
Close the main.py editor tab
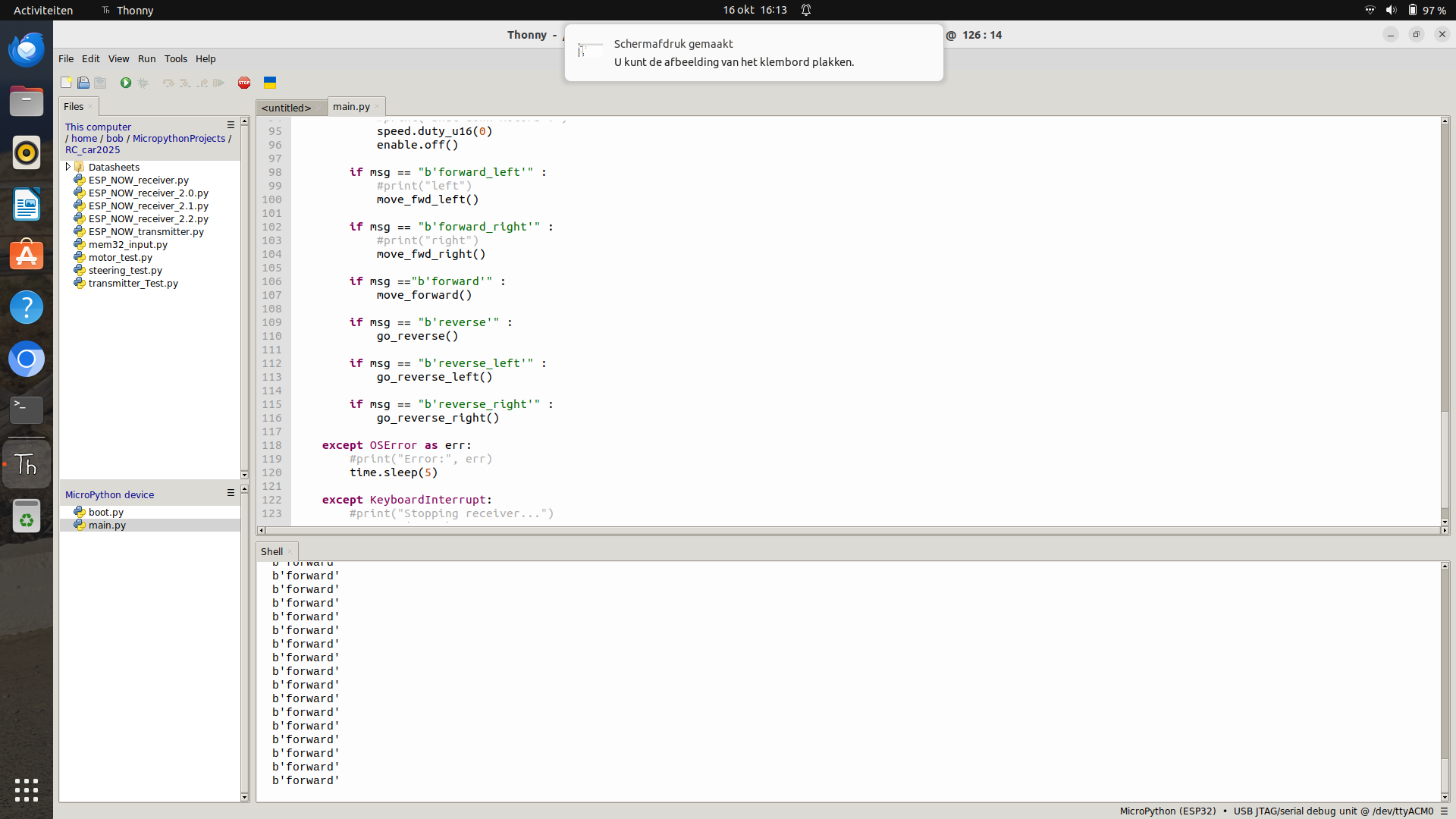click(x=377, y=107)
